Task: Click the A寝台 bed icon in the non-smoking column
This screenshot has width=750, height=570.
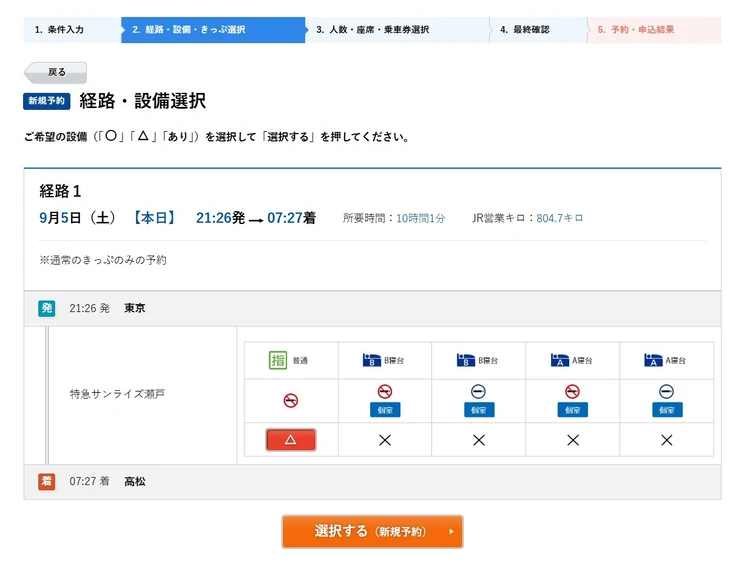Action: pyautogui.click(x=560, y=360)
